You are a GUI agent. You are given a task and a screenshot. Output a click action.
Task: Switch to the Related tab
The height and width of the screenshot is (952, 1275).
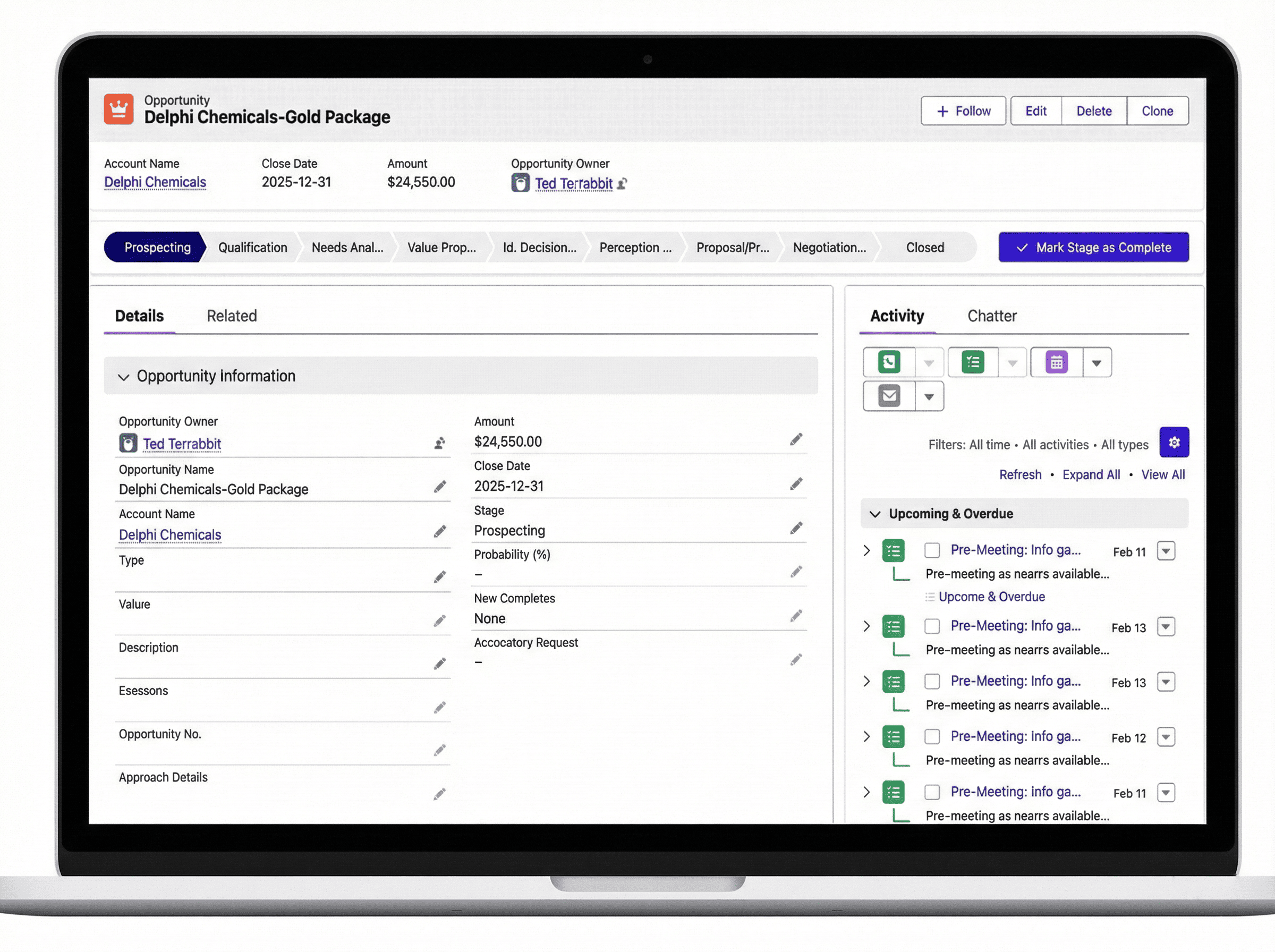coord(232,316)
